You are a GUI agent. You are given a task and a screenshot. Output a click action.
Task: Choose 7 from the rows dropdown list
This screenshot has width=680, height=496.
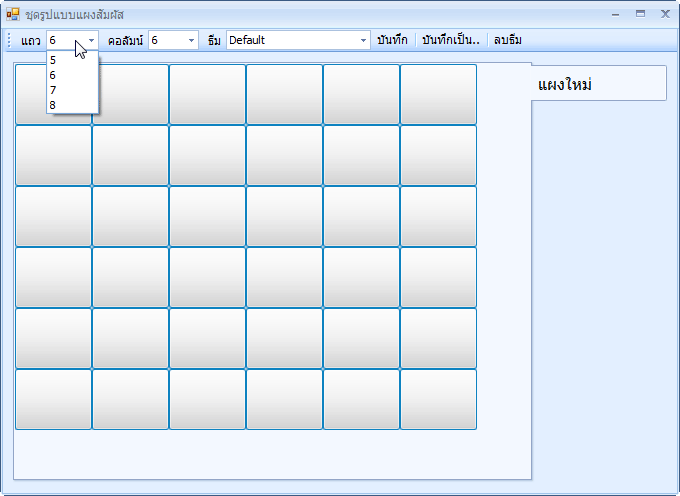click(x=53, y=90)
